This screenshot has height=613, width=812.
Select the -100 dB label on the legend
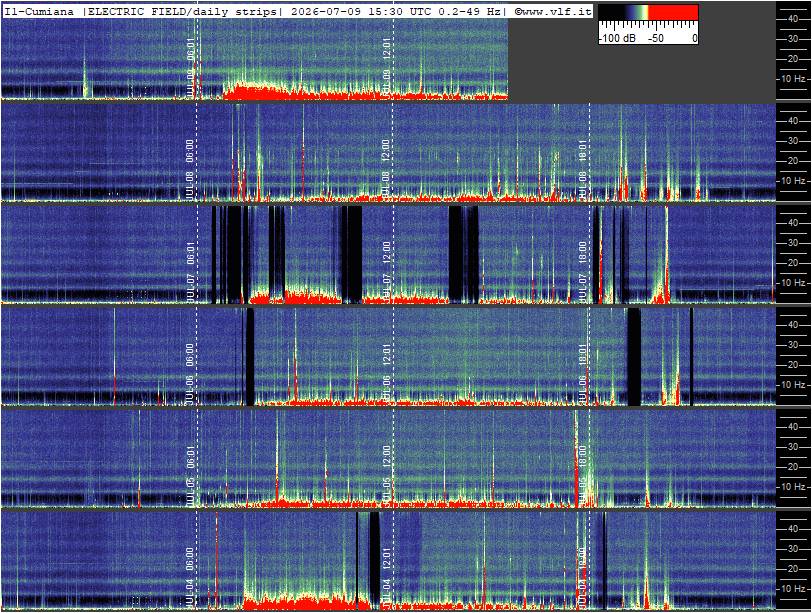[617, 38]
